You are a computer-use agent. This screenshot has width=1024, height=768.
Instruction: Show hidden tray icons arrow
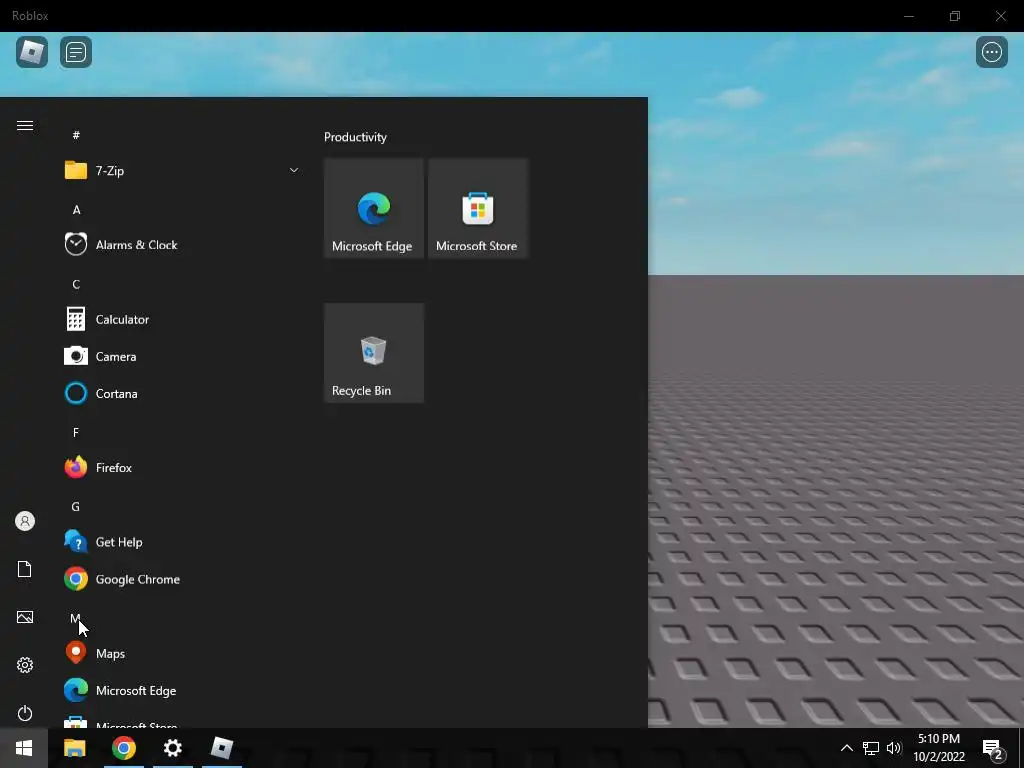pyautogui.click(x=846, y=748)
